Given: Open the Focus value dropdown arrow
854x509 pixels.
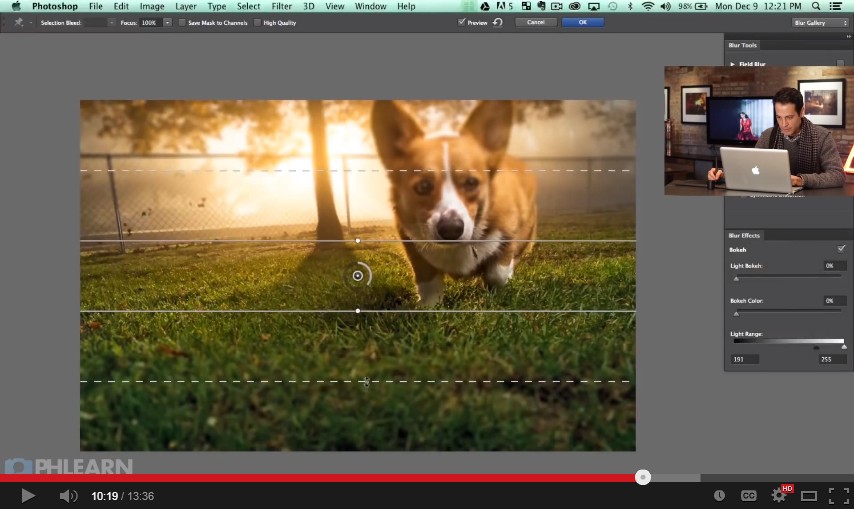Looking at the screenshot, I should click(168, 22).
